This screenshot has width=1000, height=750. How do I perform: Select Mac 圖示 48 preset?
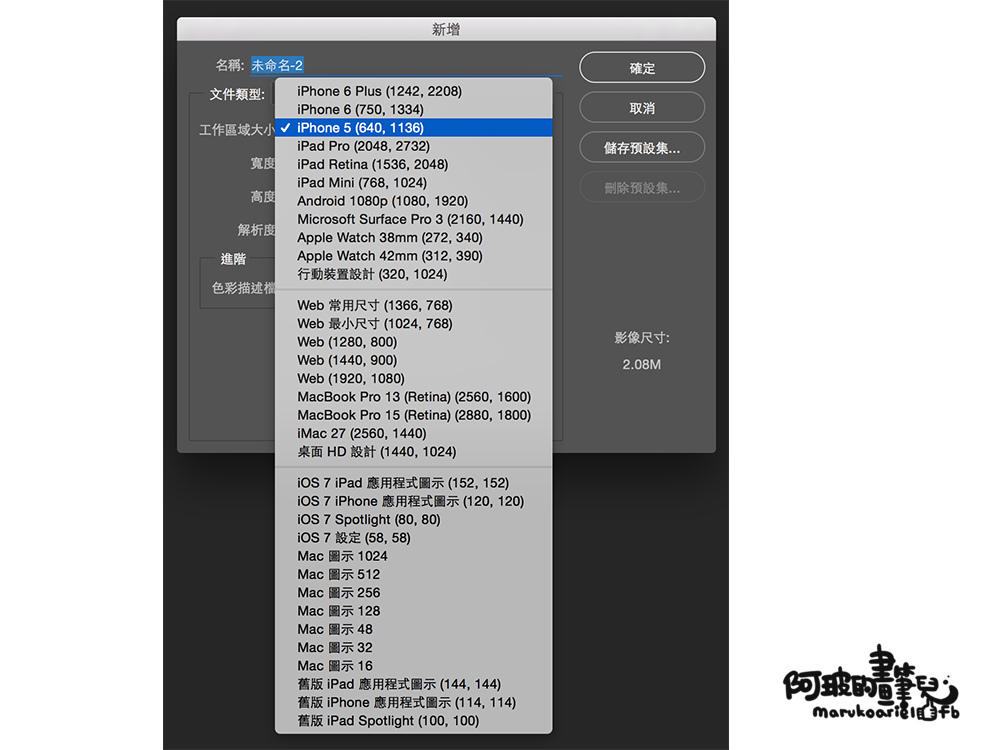pyautogui.click(x=413, y=629)
